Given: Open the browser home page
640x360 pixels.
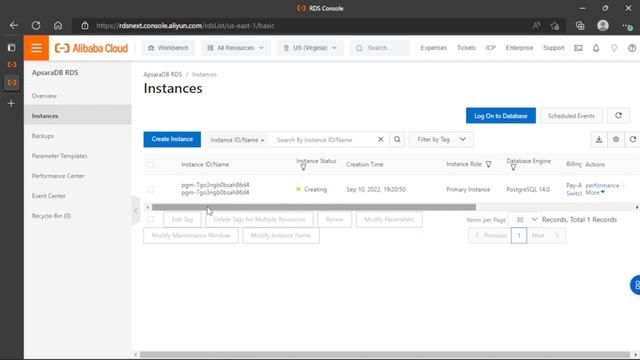Looking at the screenshot, I should pyautogui.click(x=58, y=26).
